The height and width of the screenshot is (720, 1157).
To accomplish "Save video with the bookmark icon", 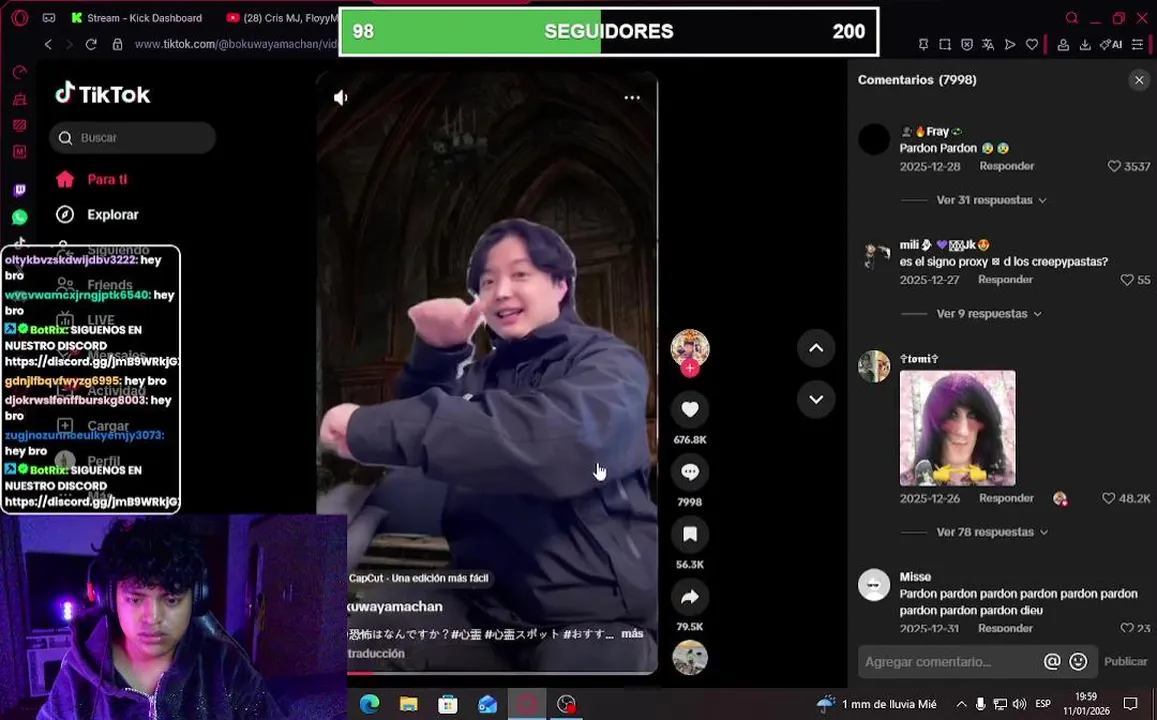I will (x=690, y=534).
